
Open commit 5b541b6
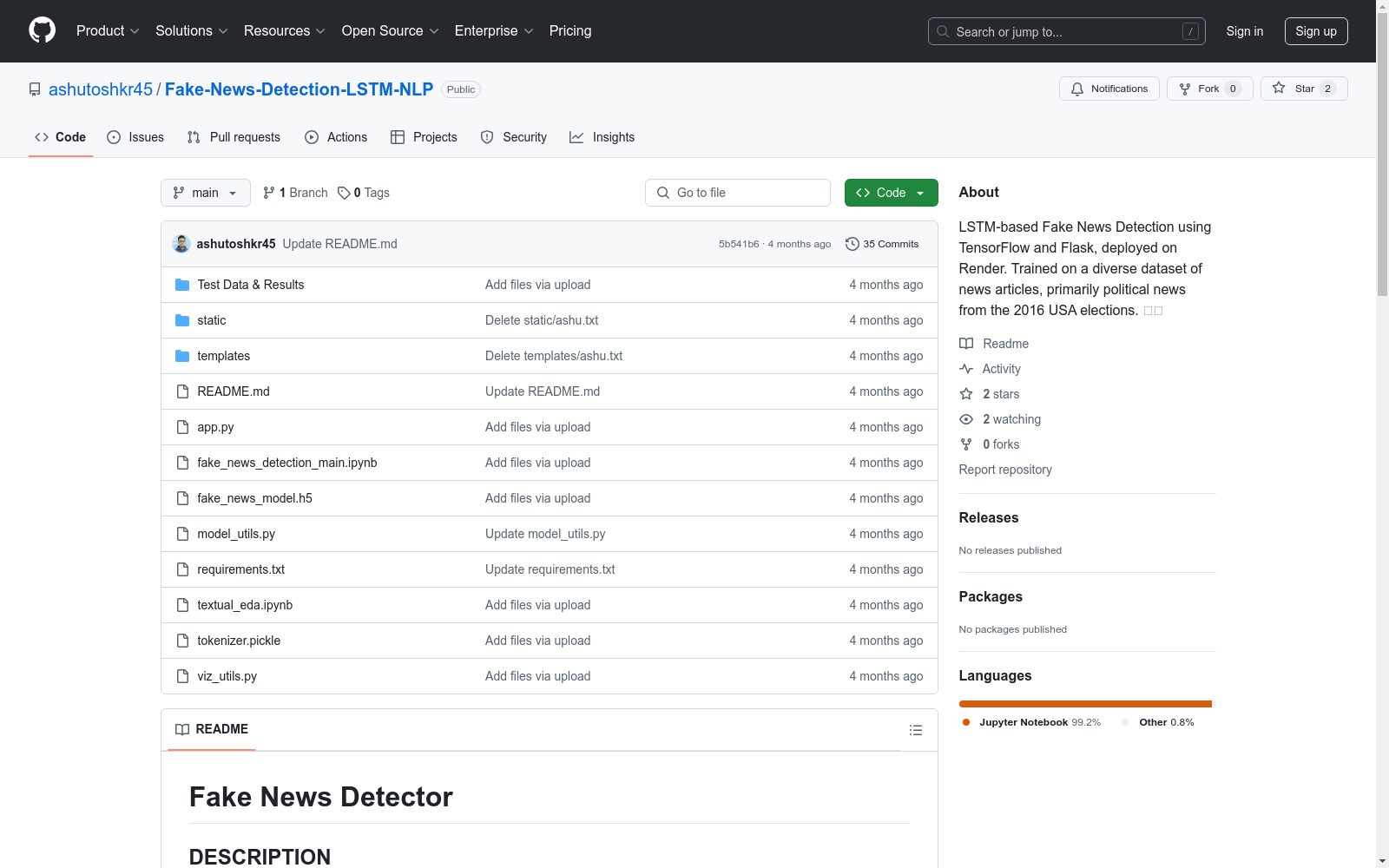coord(739,244)
